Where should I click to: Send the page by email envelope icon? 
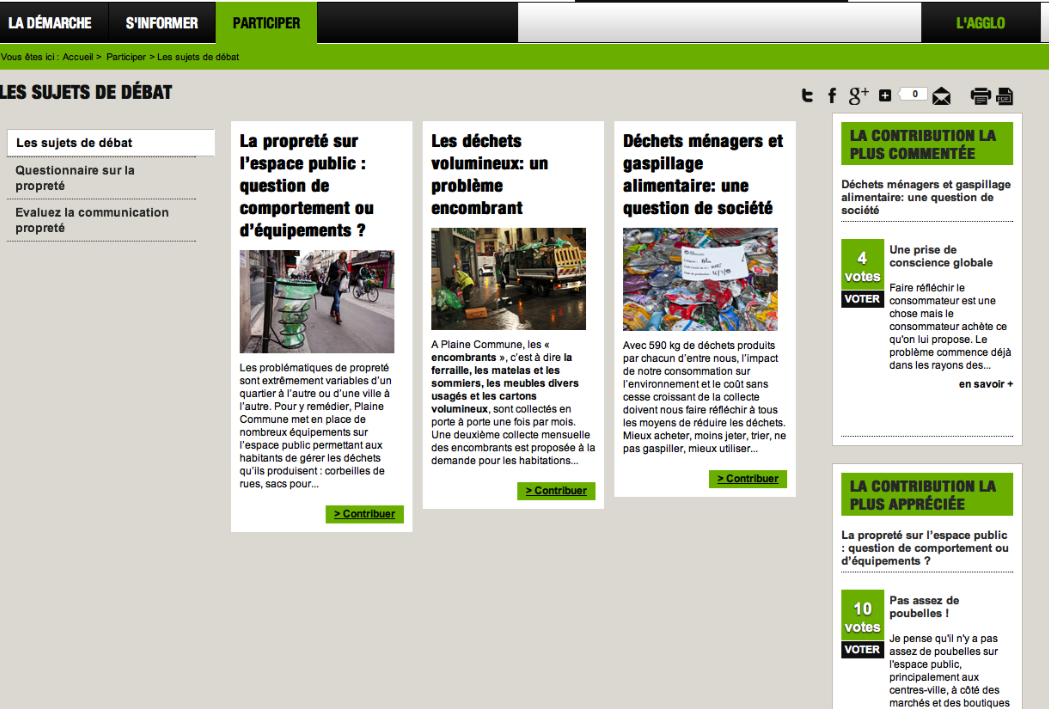(x=941, y=96)
